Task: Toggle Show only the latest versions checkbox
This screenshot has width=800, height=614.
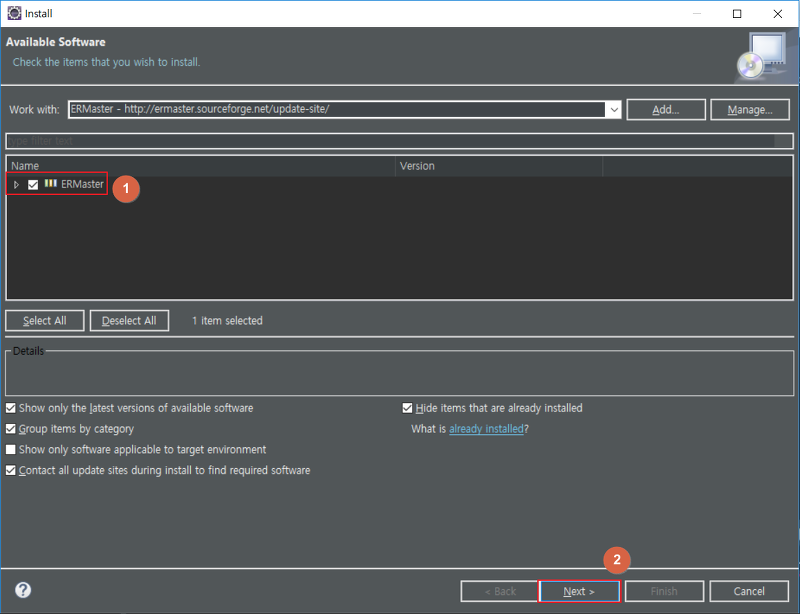Action: pyautogui.click(x=11, y=408)
